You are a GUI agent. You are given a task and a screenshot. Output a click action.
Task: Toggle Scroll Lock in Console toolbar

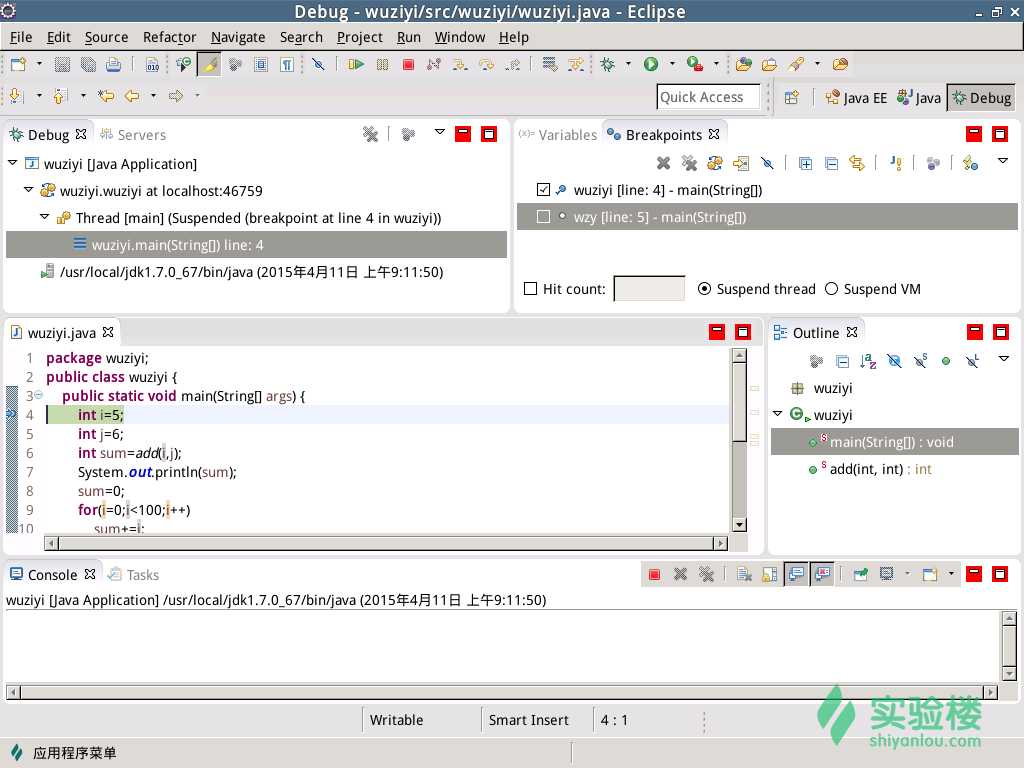[x=770, y=574]
